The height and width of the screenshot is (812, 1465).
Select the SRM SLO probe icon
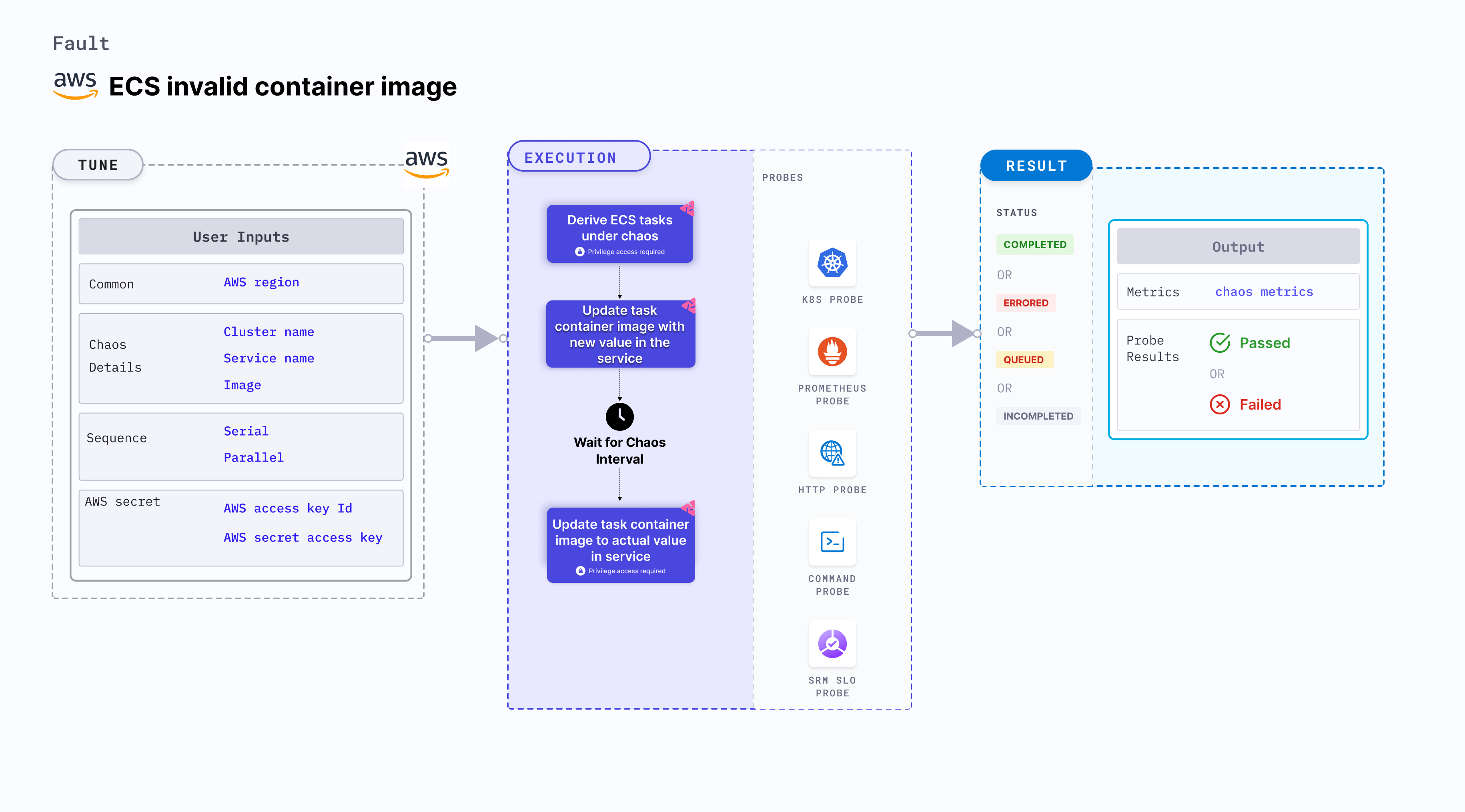click(x=832, y=643)
